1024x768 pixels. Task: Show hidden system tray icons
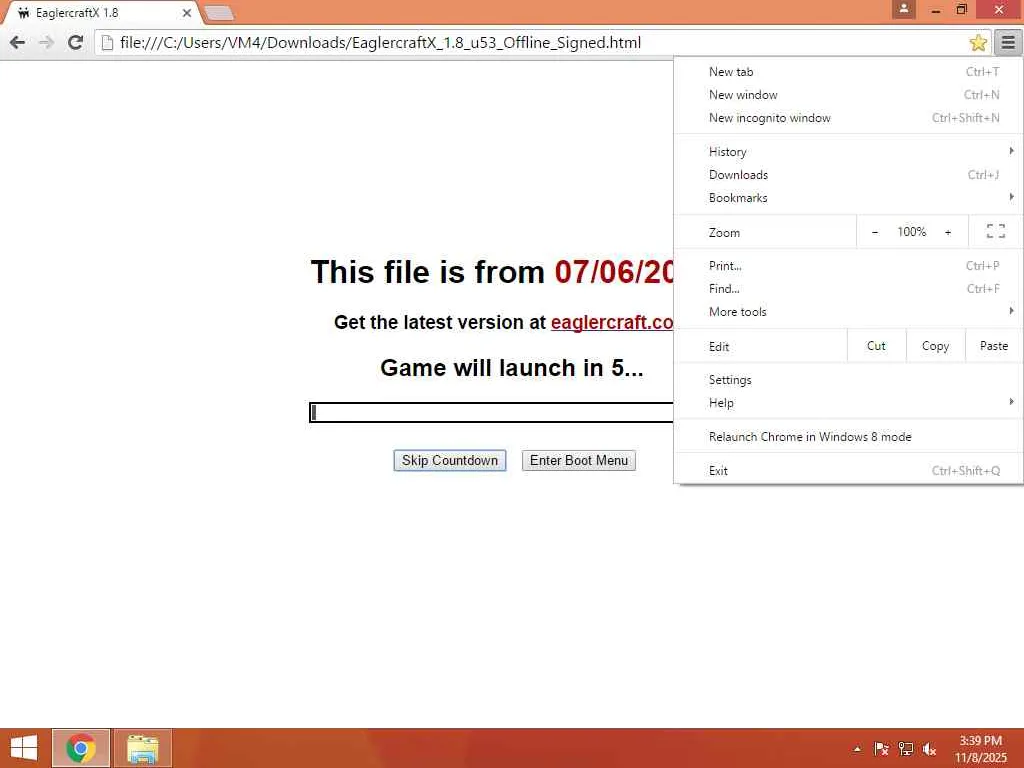coord(857,749)
